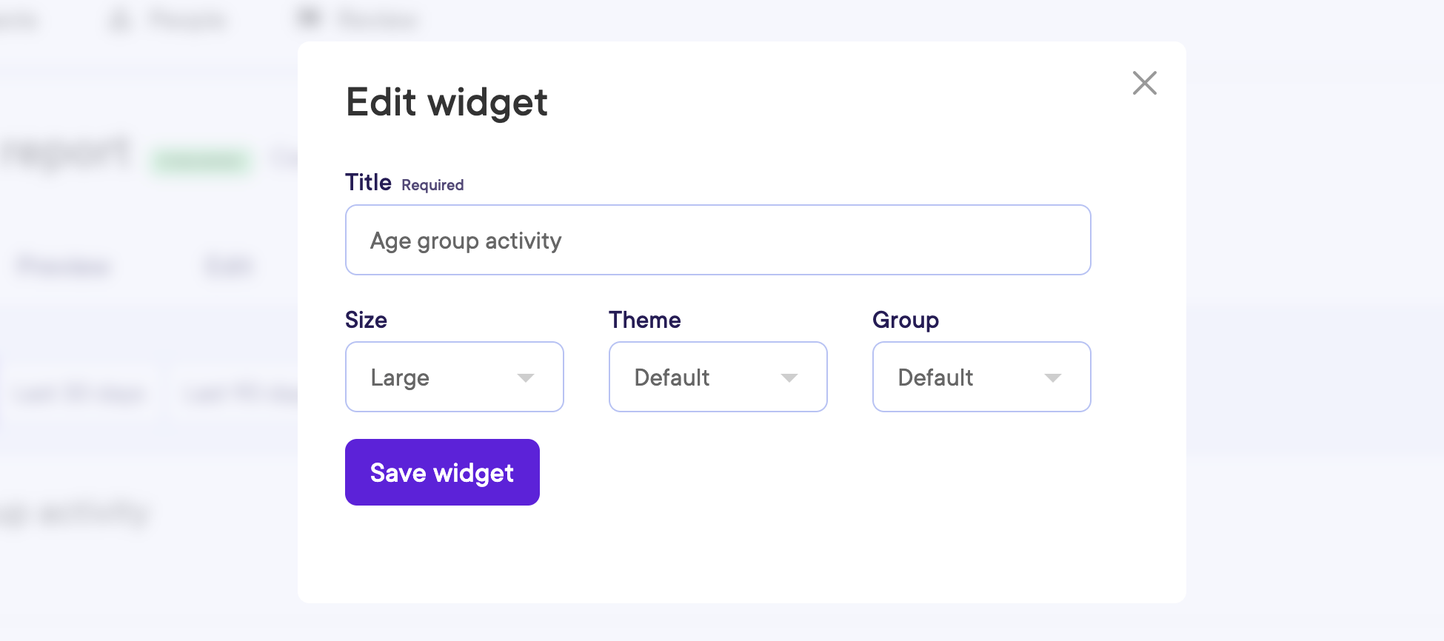
Task: Click the blurred green status badge
Action: [x=201, y=160]
